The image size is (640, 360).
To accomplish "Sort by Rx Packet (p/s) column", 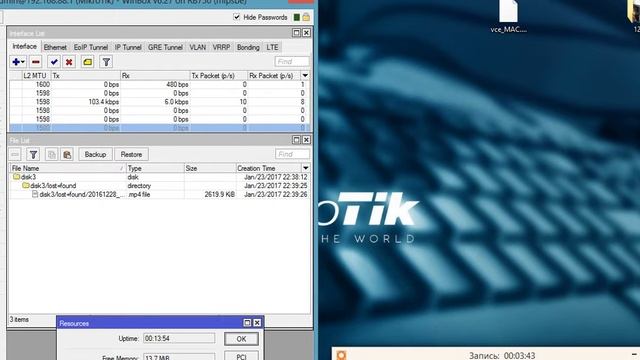I will coord(274,76).
